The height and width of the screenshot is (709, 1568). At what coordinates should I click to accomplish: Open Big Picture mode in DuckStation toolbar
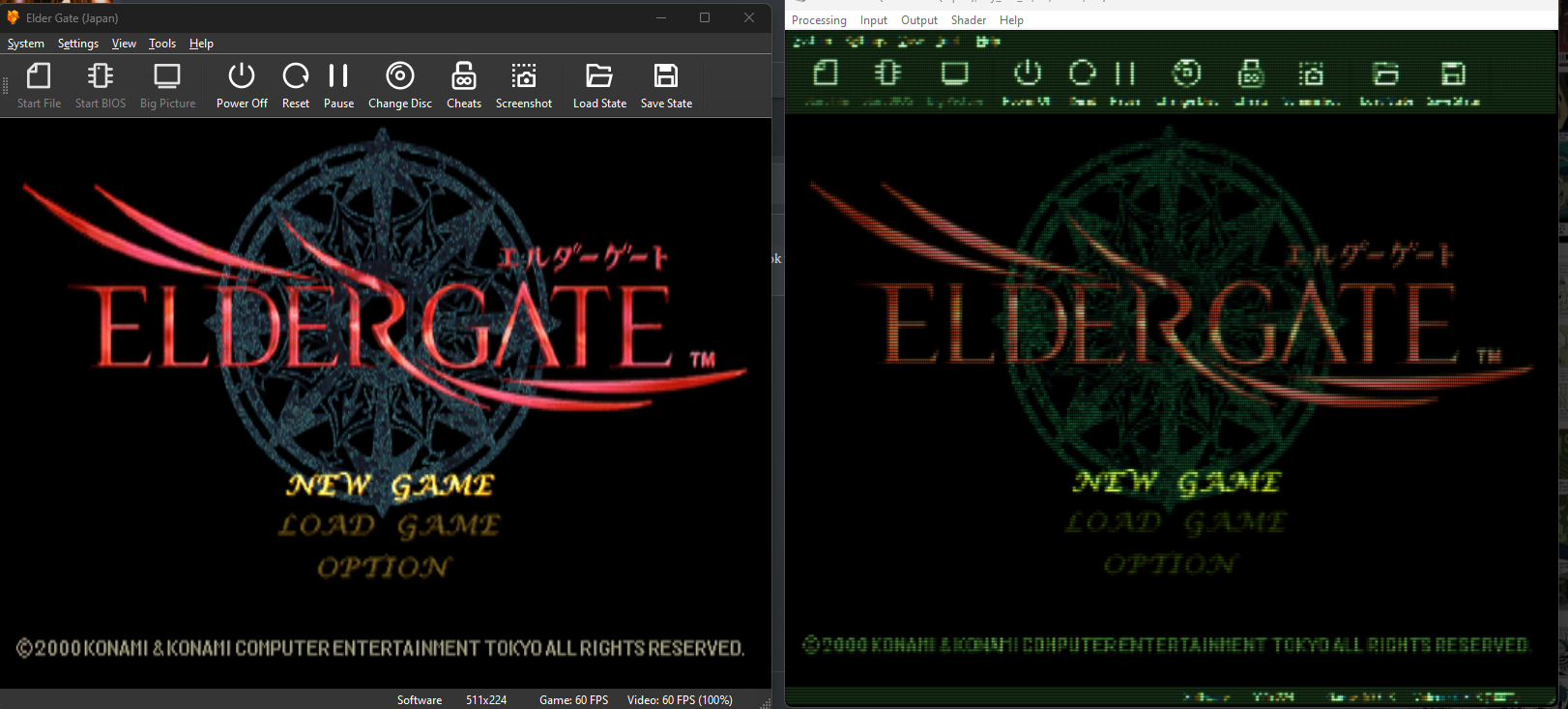pos(167,86)
